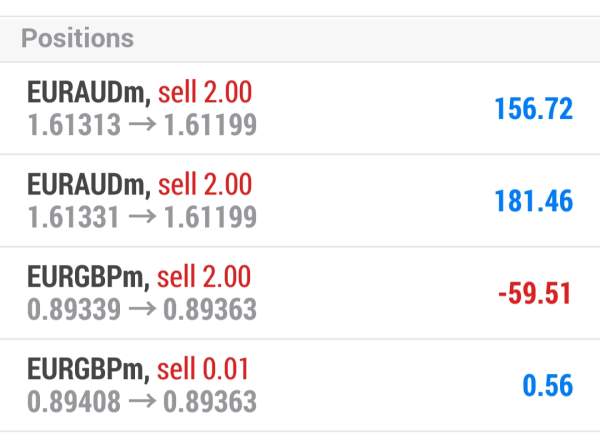Tap the red -59.51 loss value
The width and height of the screenshot is (600, 448).
point(534,293)
